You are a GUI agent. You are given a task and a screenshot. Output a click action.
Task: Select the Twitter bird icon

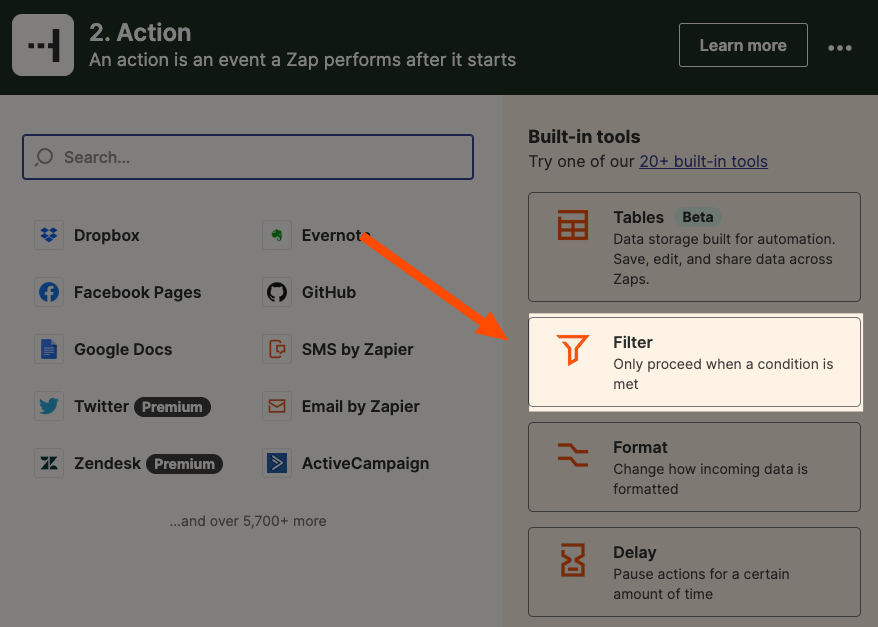tap(49, 406)
